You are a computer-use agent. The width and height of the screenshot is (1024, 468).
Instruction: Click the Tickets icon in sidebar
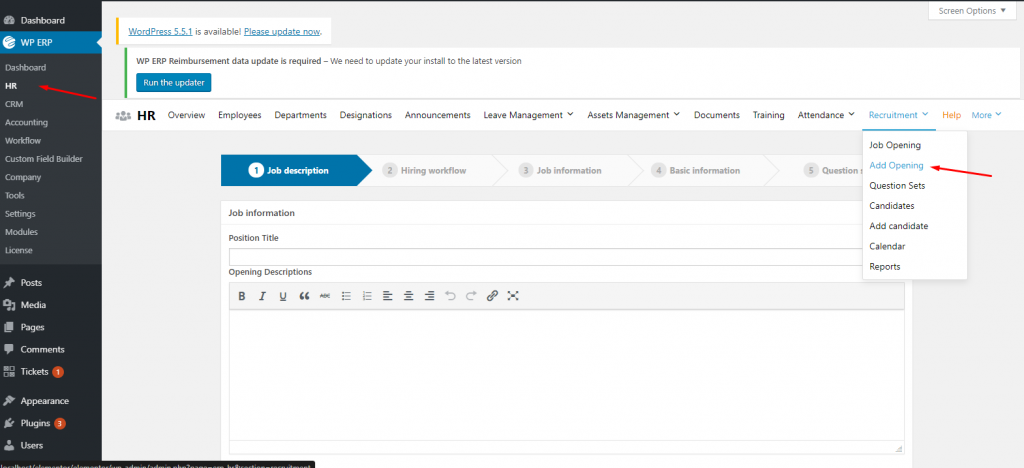(9, 371)
